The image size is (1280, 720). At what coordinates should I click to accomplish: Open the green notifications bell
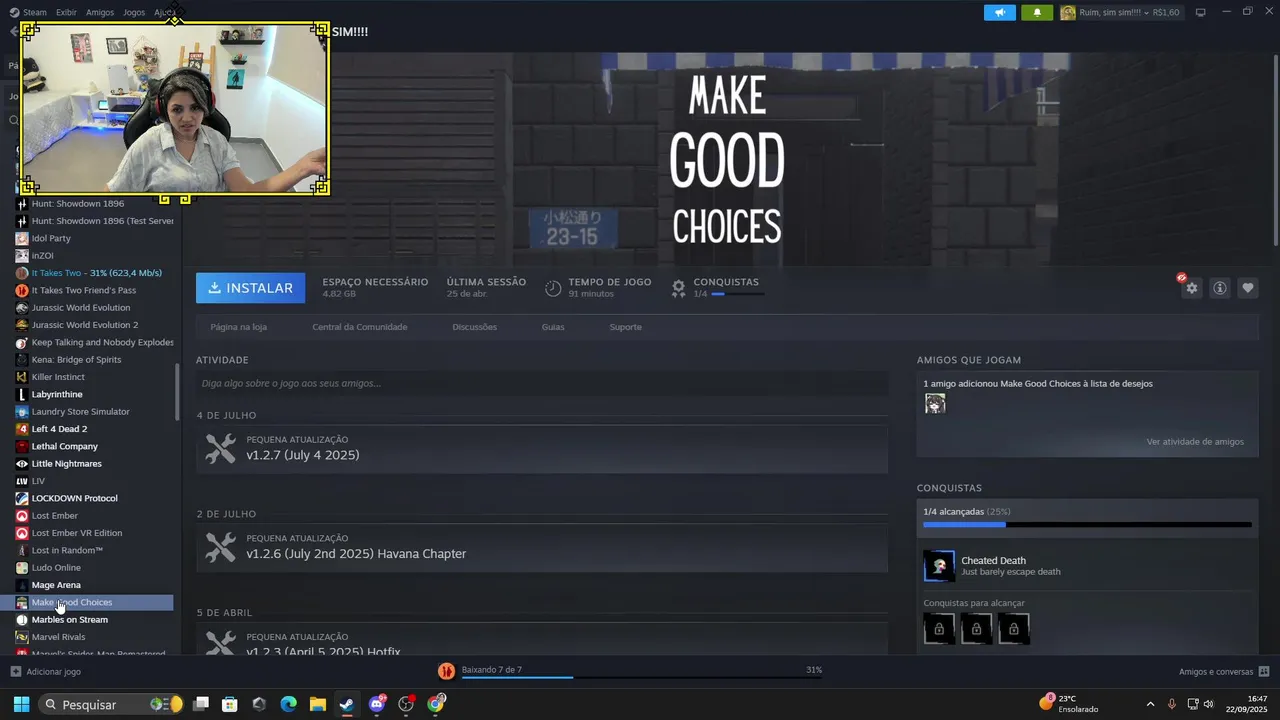coord(1037,12)
